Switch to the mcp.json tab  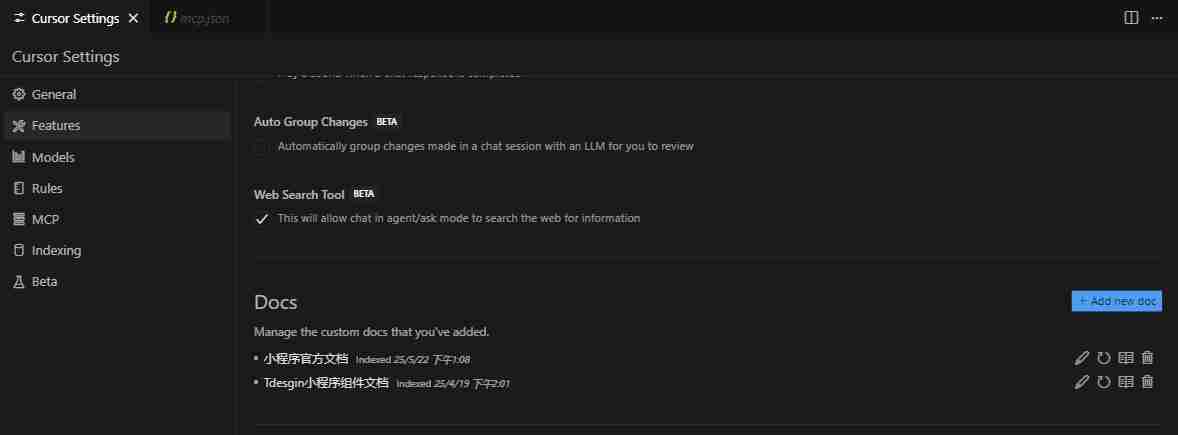click(x=204, y=18)
